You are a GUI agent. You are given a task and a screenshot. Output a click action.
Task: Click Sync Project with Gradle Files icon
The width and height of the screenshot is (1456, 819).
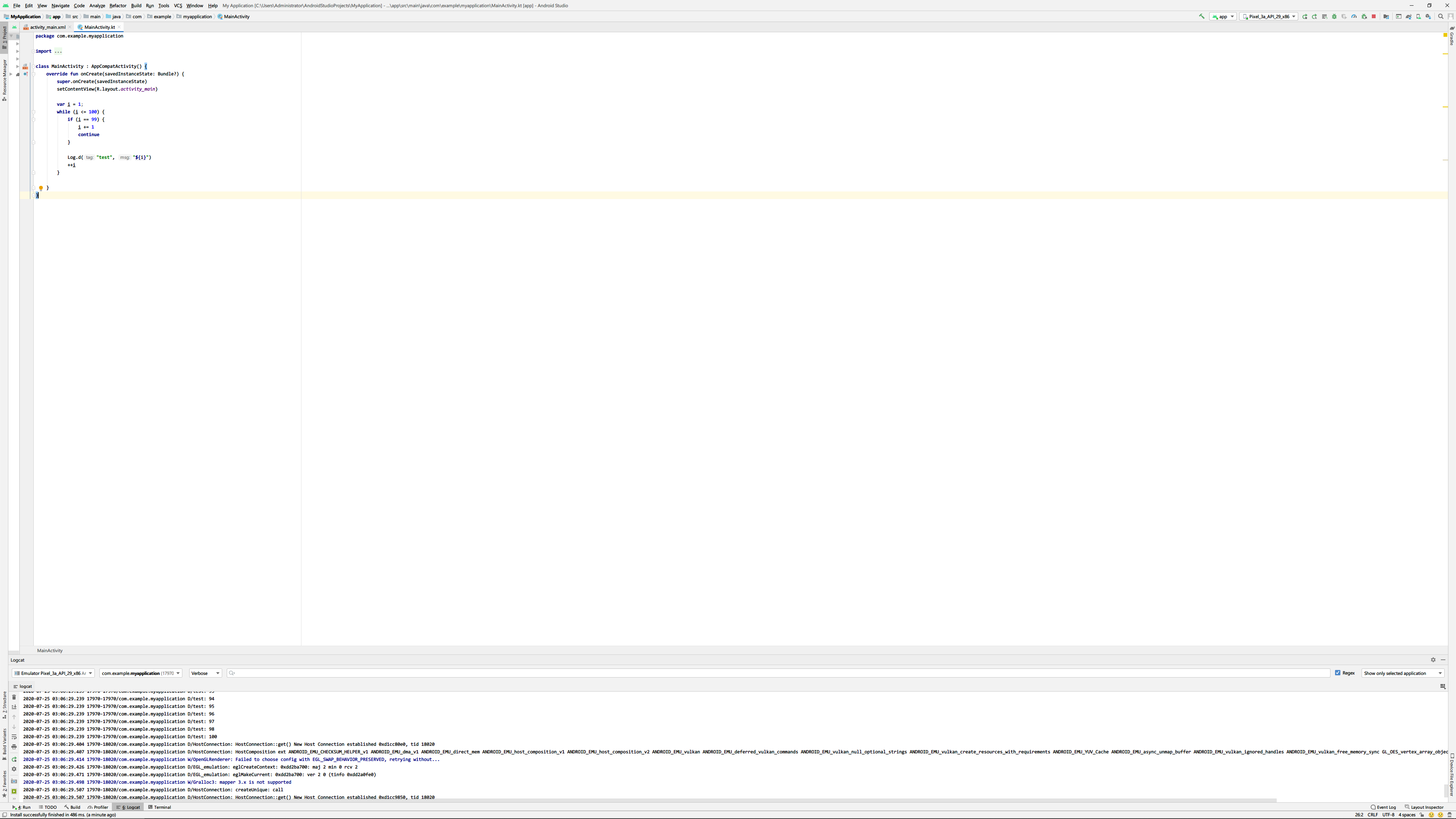click(x=1409, y=16)
